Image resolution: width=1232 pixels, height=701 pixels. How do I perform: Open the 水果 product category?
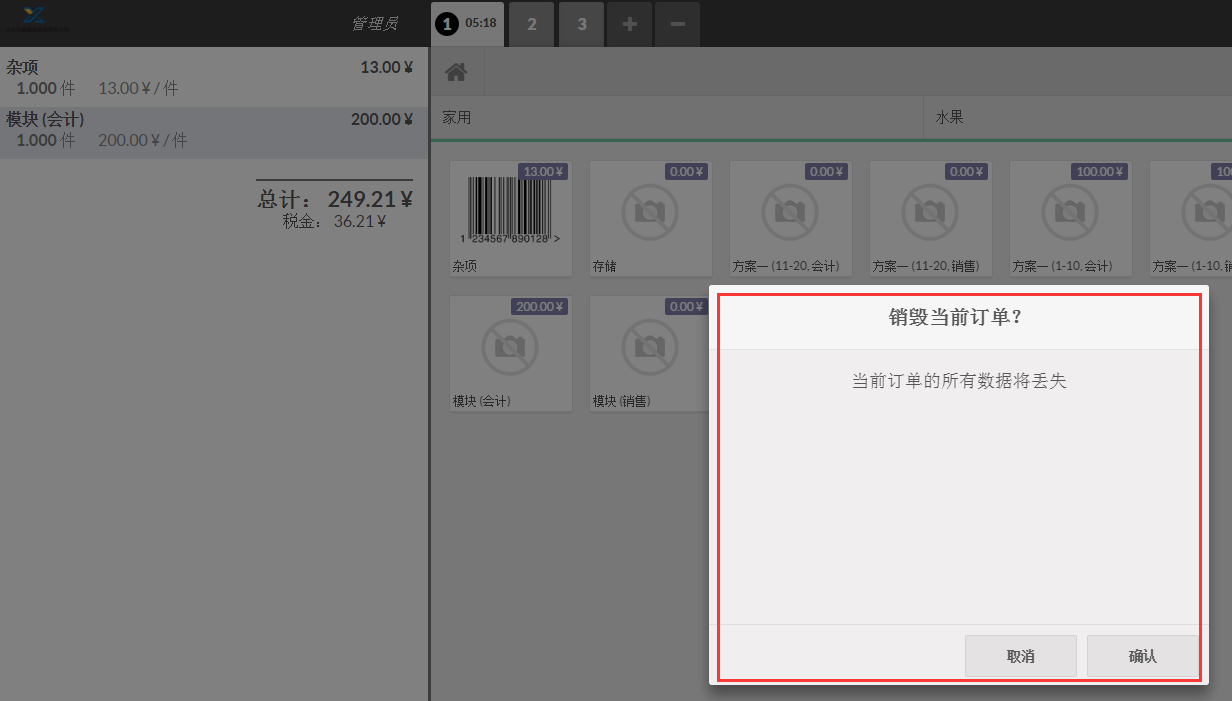[1078, 118]
